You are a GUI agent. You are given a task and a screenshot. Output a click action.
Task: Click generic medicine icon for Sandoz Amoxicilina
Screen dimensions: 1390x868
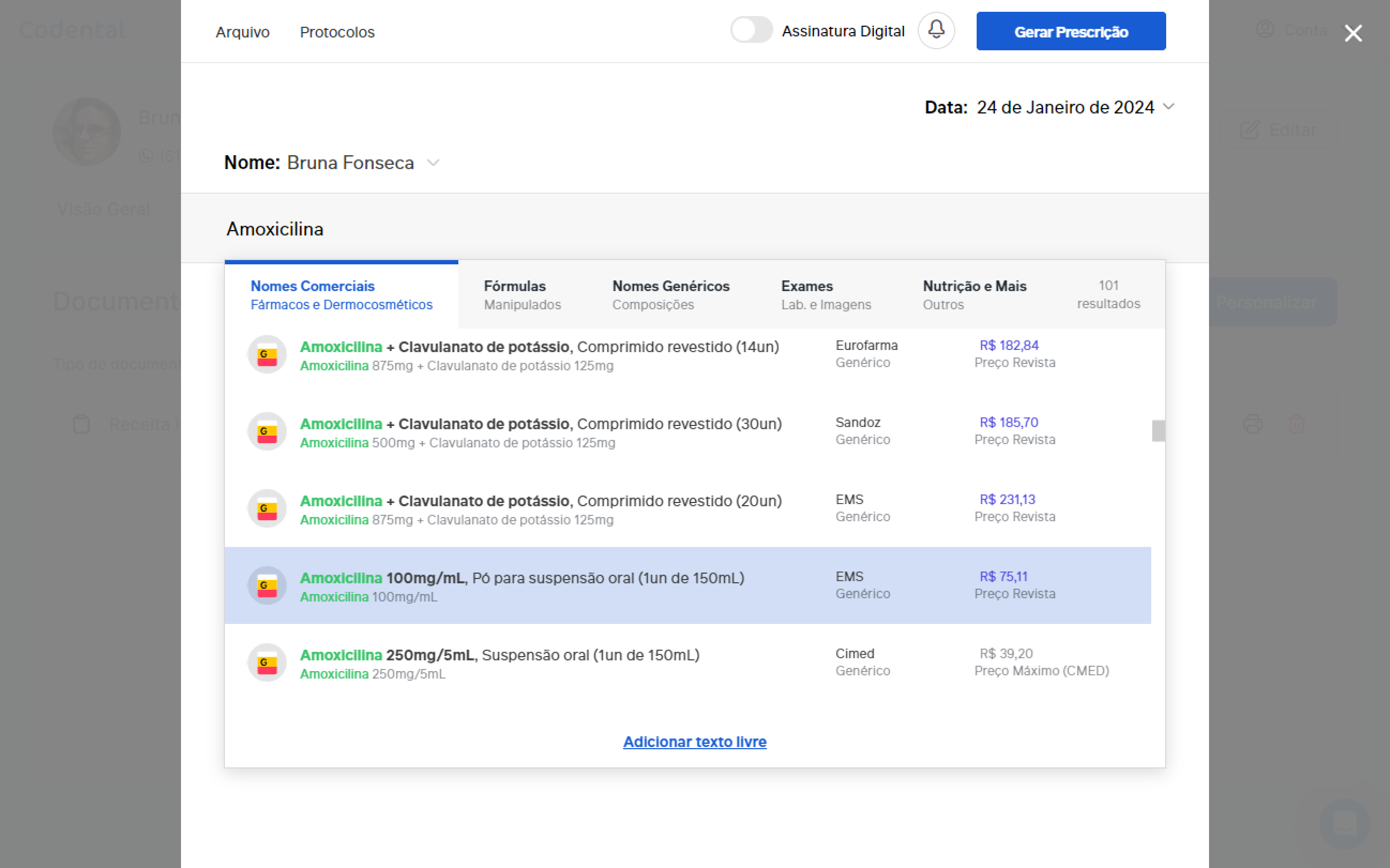[x=267, y=432]
